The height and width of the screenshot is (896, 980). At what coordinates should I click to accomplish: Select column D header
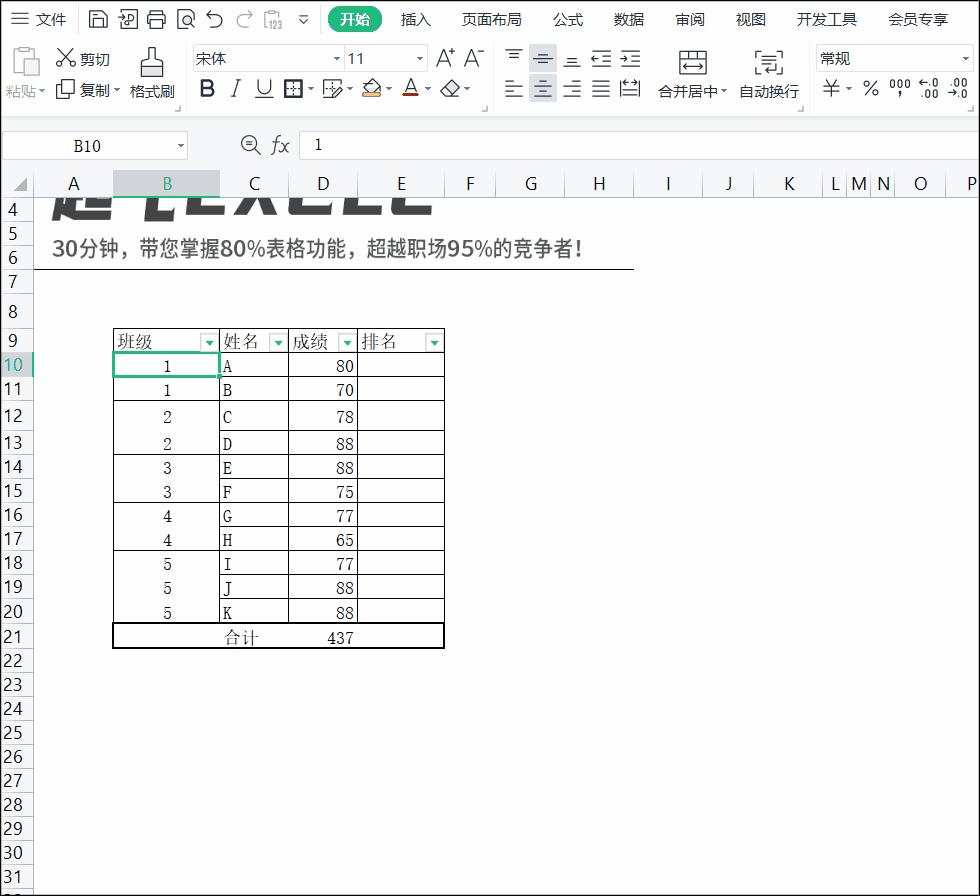[x=322, y=184]
